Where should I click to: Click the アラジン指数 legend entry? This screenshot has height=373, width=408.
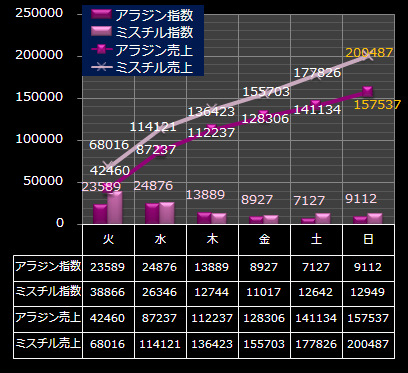(142, 15)
